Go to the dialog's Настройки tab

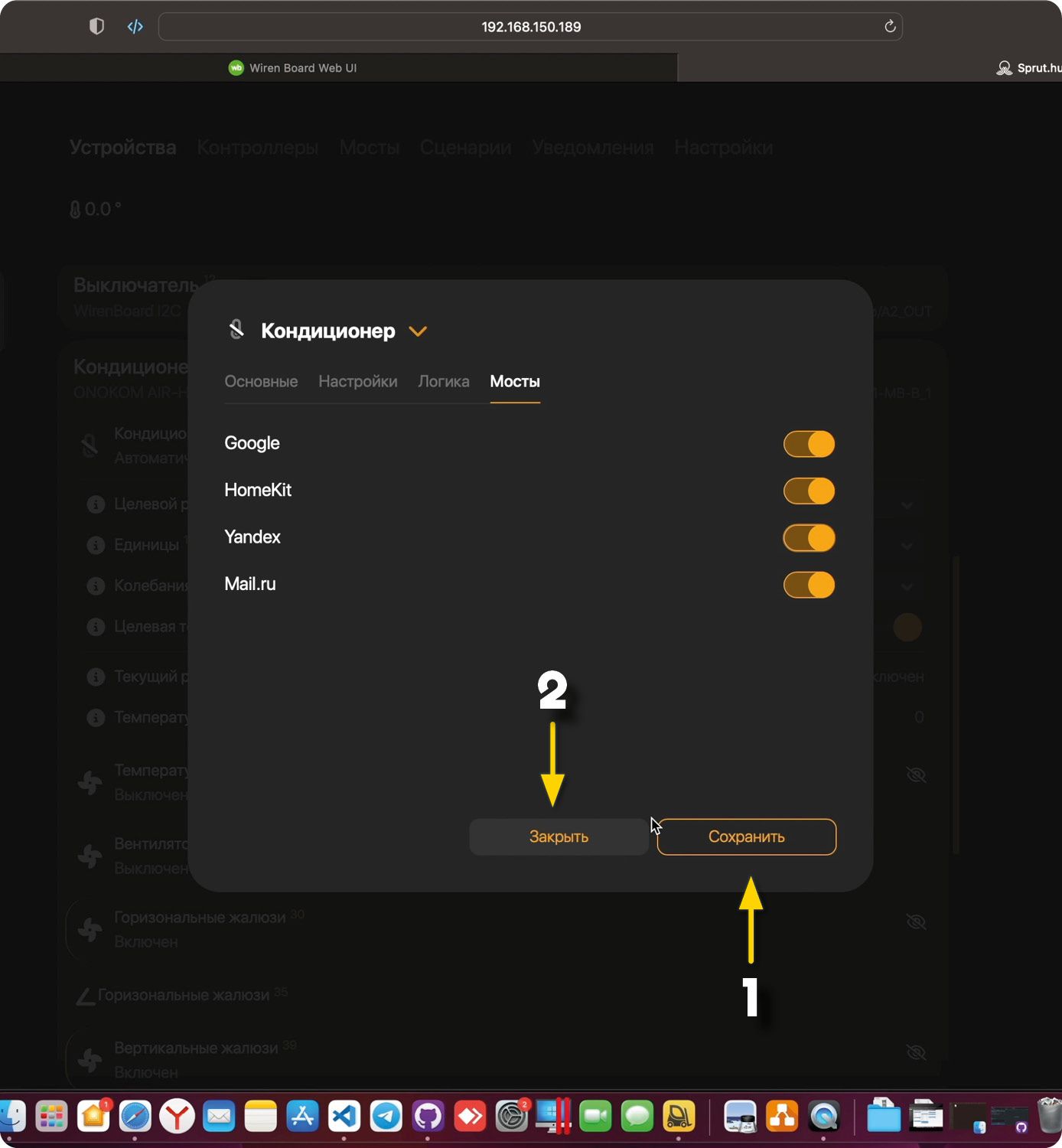click(357, 381)
